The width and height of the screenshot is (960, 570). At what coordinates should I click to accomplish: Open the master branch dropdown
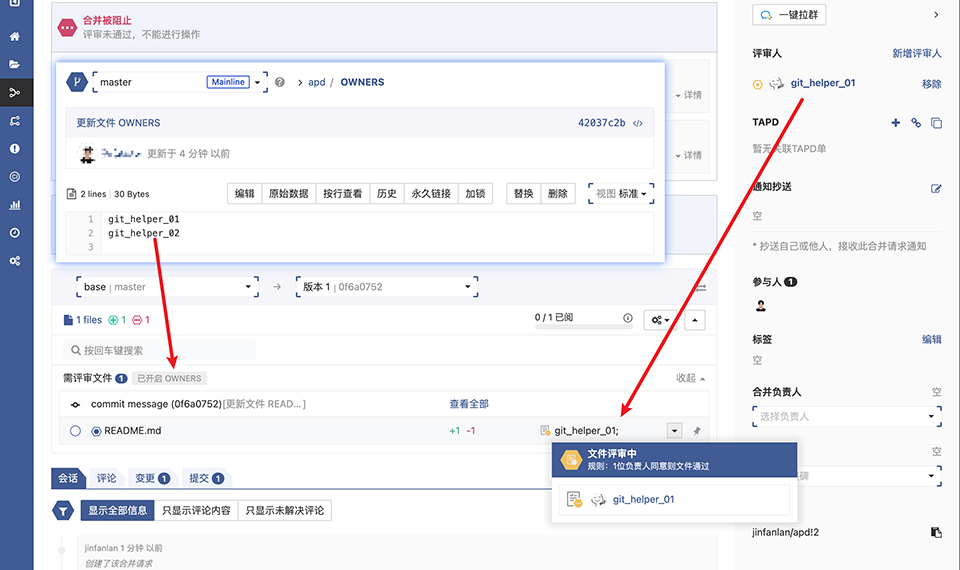click(x=258, y=82)
